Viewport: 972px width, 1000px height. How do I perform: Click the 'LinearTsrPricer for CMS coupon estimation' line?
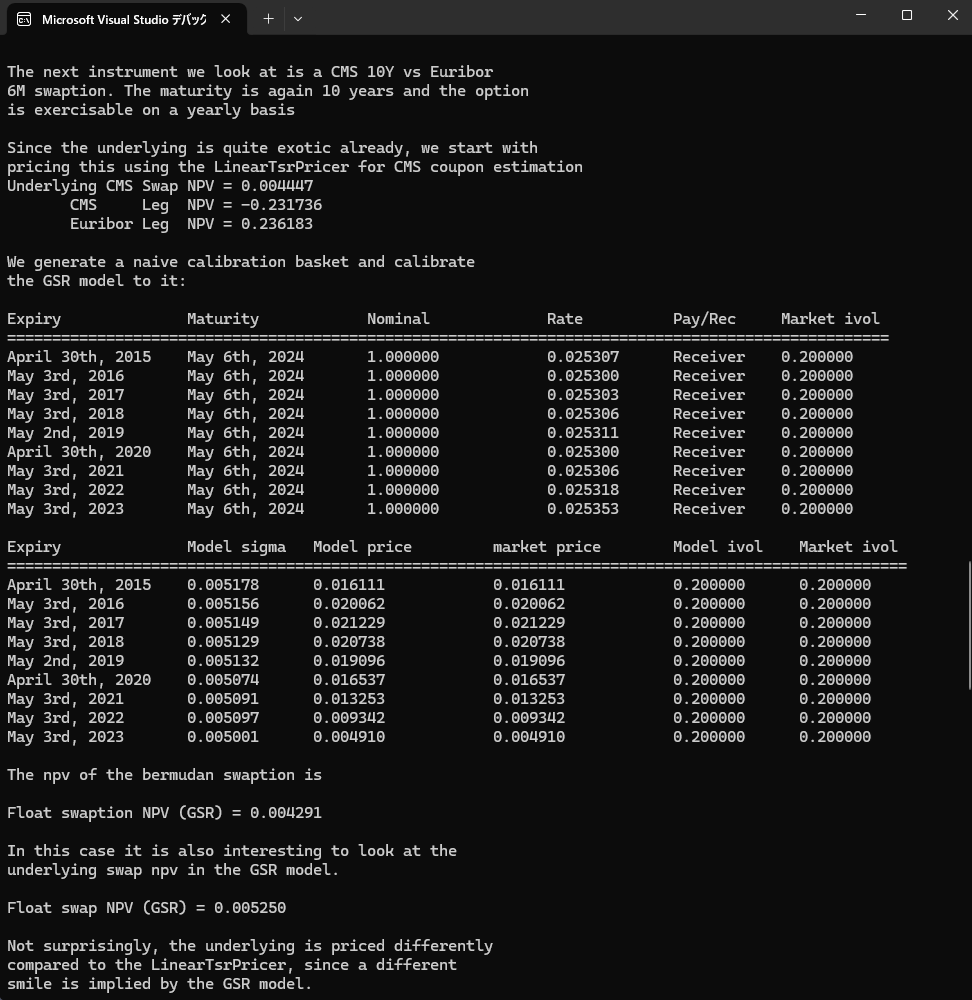click(x=295, y=167)
